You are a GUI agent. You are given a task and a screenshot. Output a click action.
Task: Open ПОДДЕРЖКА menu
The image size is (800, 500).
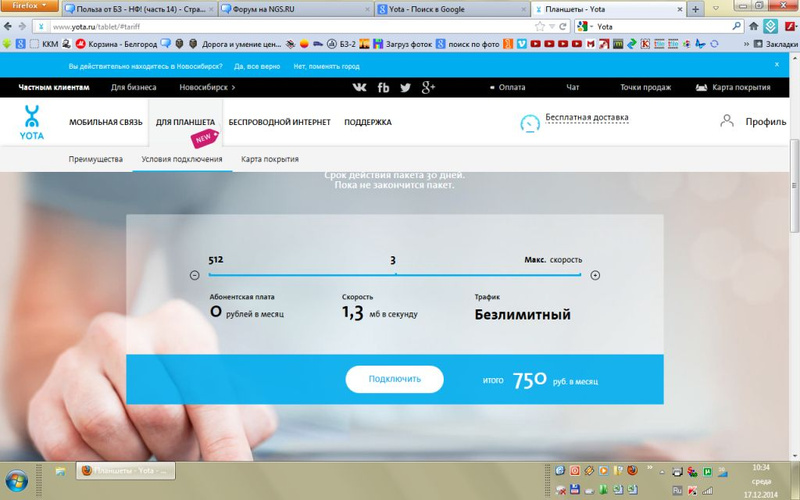(x=368, y=122)
